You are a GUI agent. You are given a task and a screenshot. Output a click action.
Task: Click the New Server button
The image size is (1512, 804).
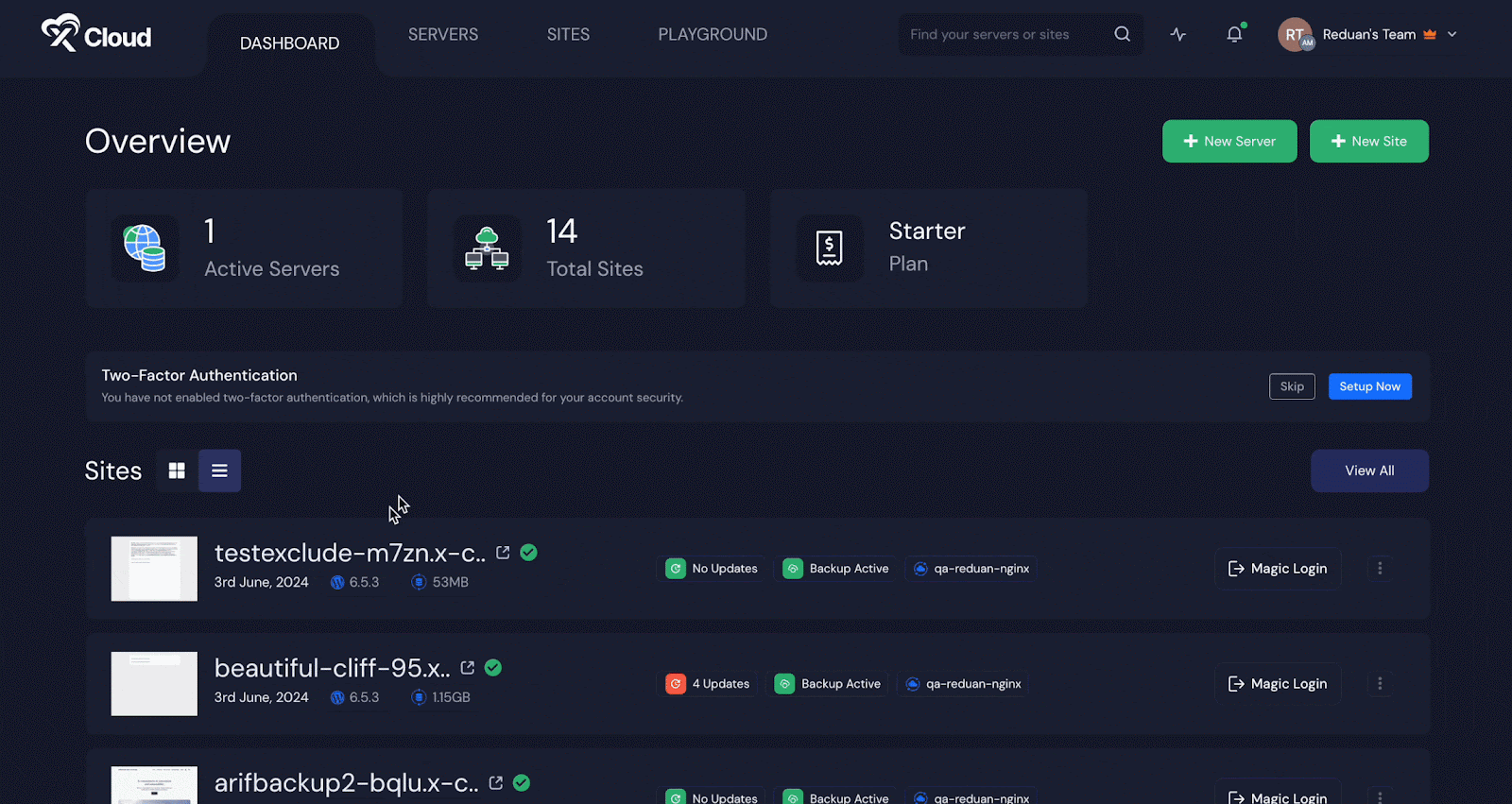1229,142
